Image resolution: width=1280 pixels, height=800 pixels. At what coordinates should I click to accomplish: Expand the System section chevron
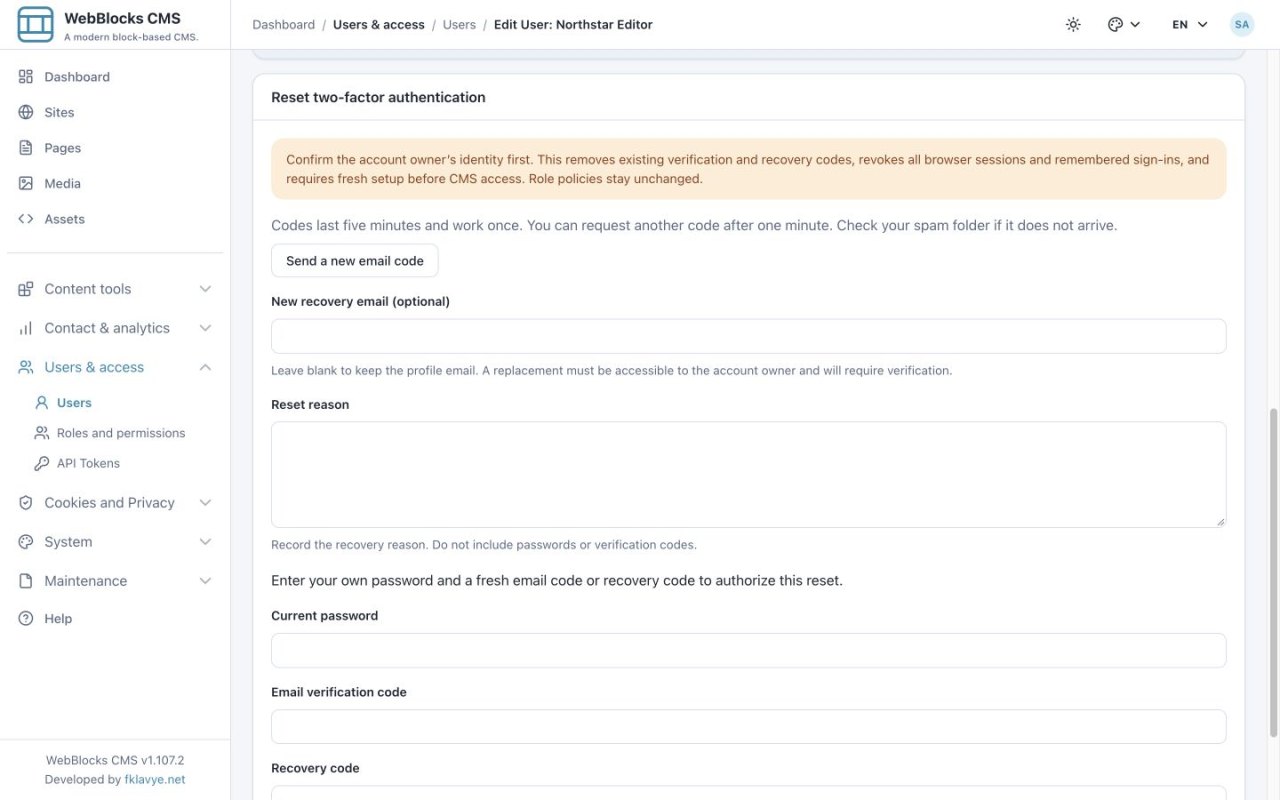coord(205,542)
